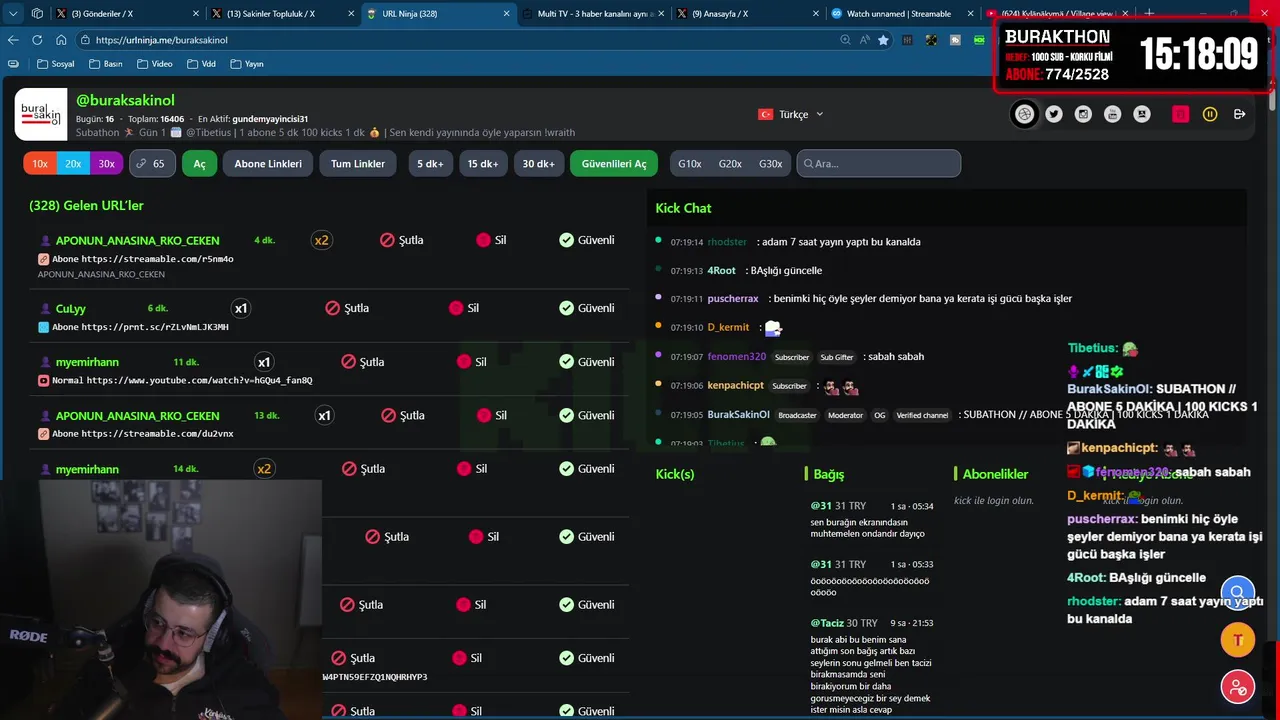This screenshot has height=720, width=1280.
Task: Open the Dribbble-style globe icon in header
Action: 1024,114
